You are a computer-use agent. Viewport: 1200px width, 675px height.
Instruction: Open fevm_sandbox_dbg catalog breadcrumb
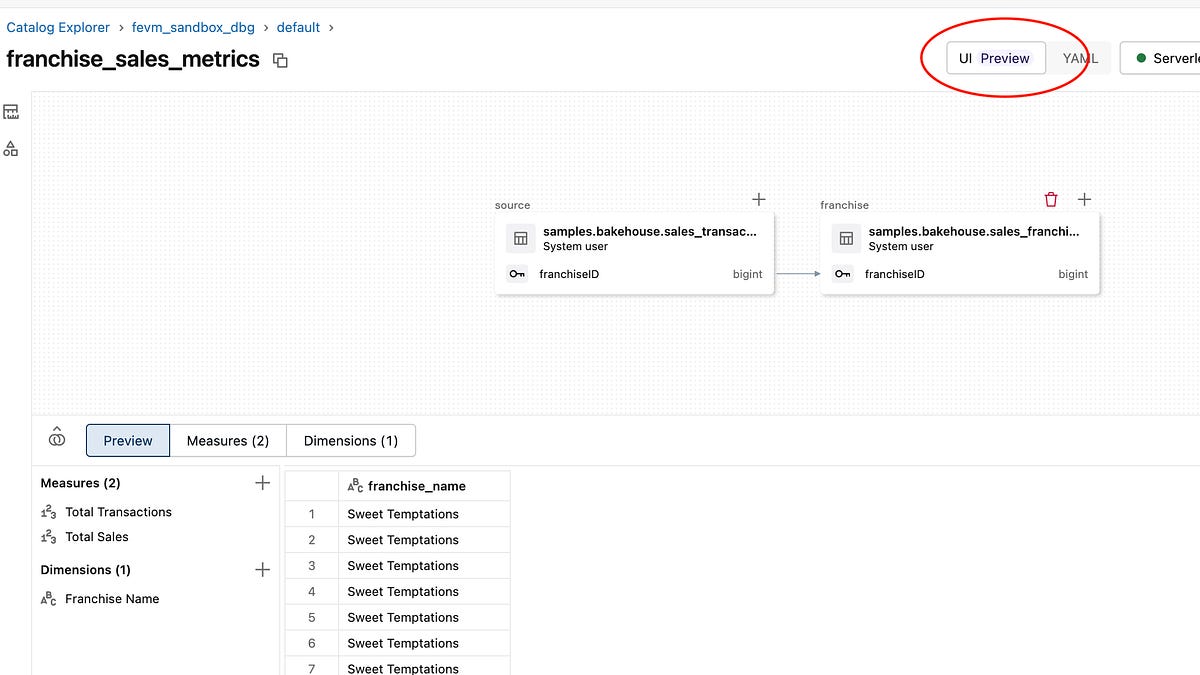coord(191,27)
